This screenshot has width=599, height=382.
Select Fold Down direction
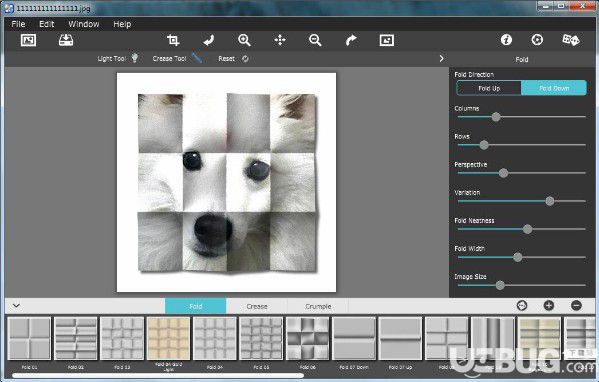(554, 88)
